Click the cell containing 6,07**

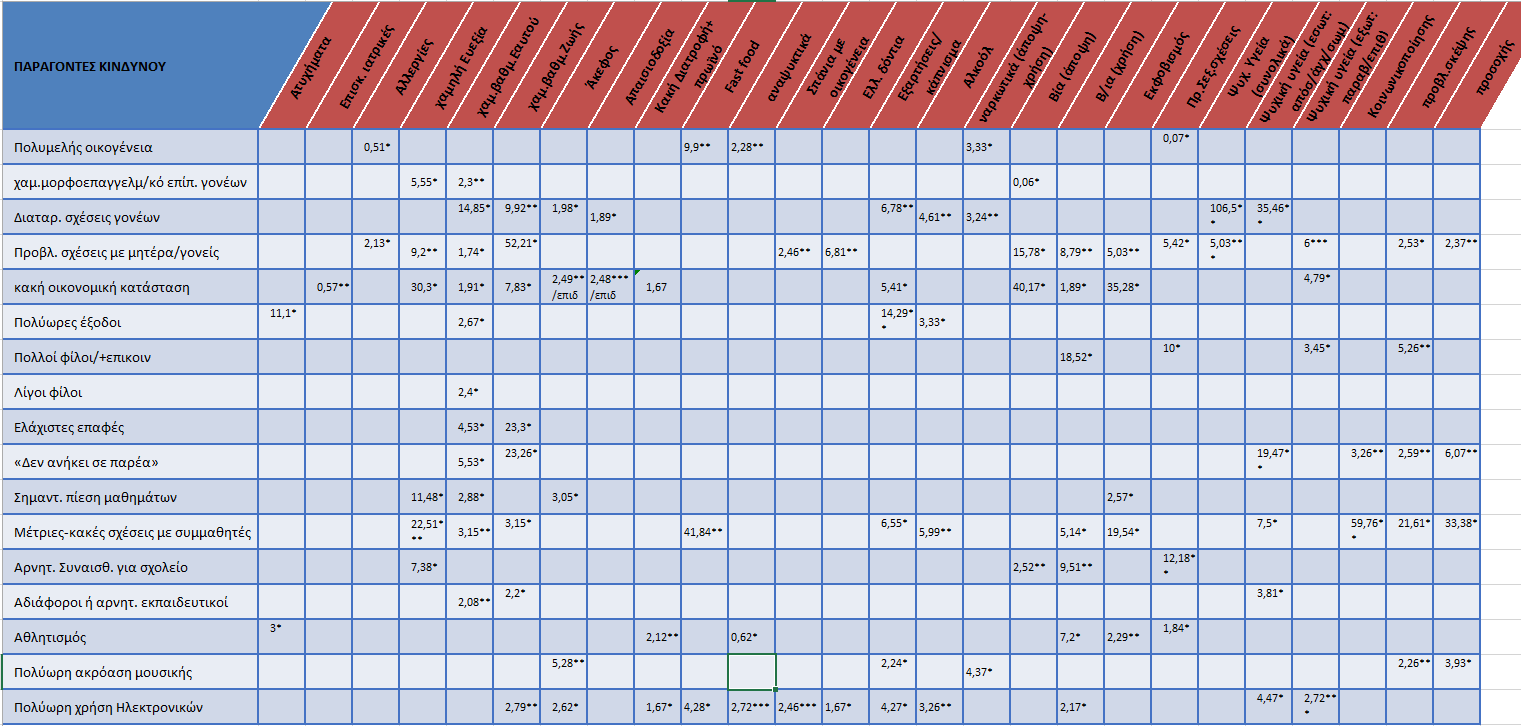click(1456, 462)
